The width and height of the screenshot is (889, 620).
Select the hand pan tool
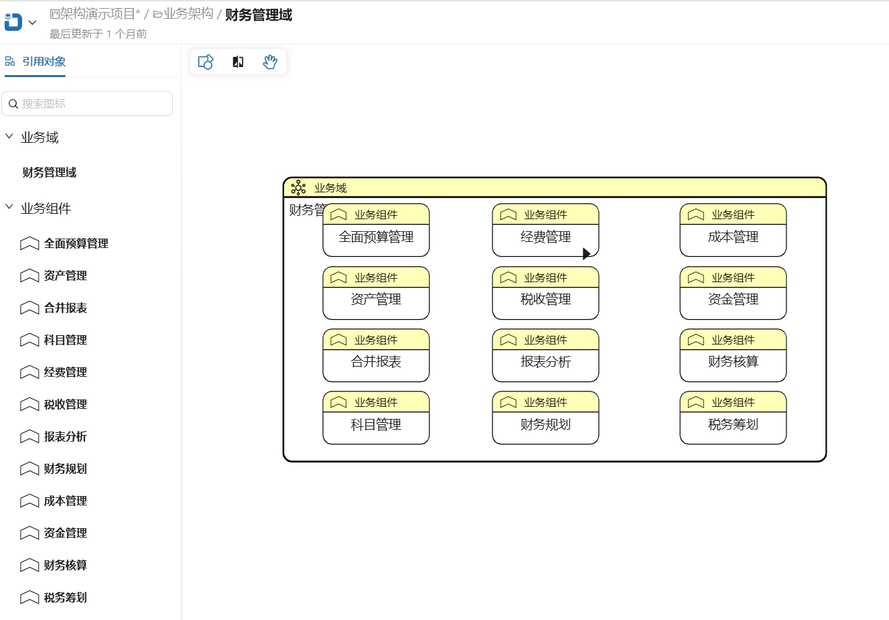tap(270, 62)
